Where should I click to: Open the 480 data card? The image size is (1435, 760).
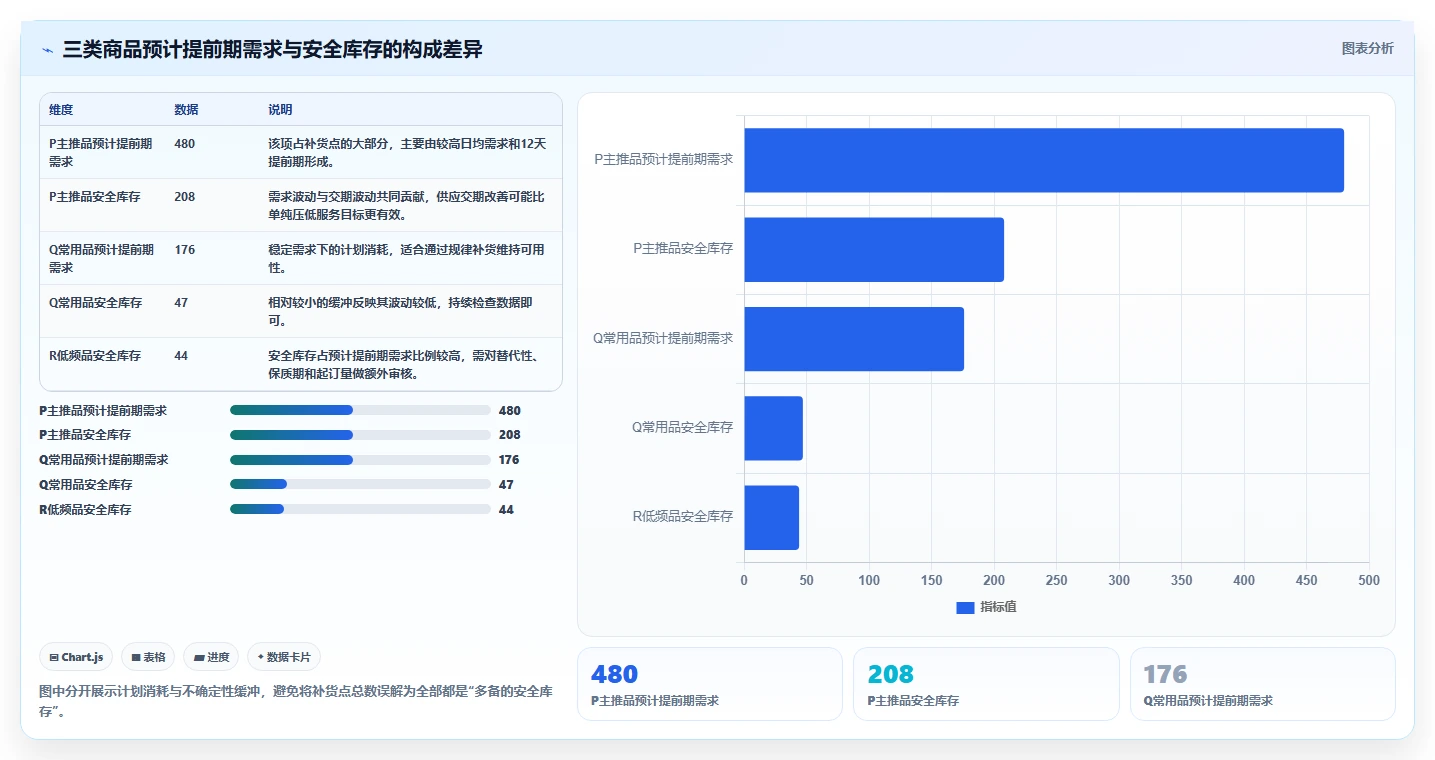(x=710, y=684)
